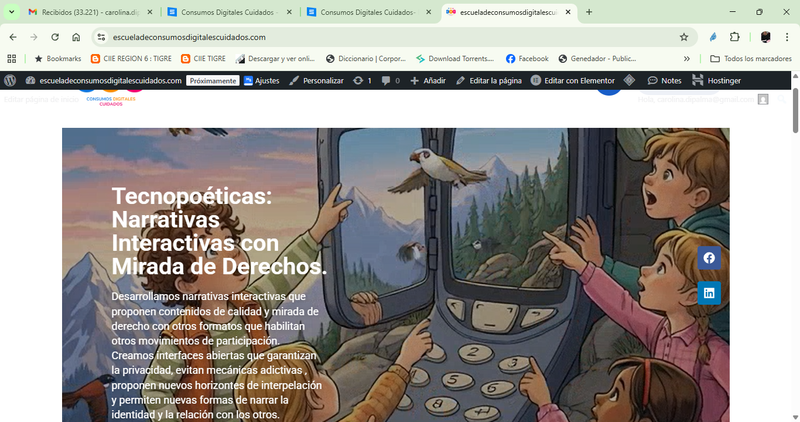Reload the current page
Screen dimensions: 800x422
point(54,37)
